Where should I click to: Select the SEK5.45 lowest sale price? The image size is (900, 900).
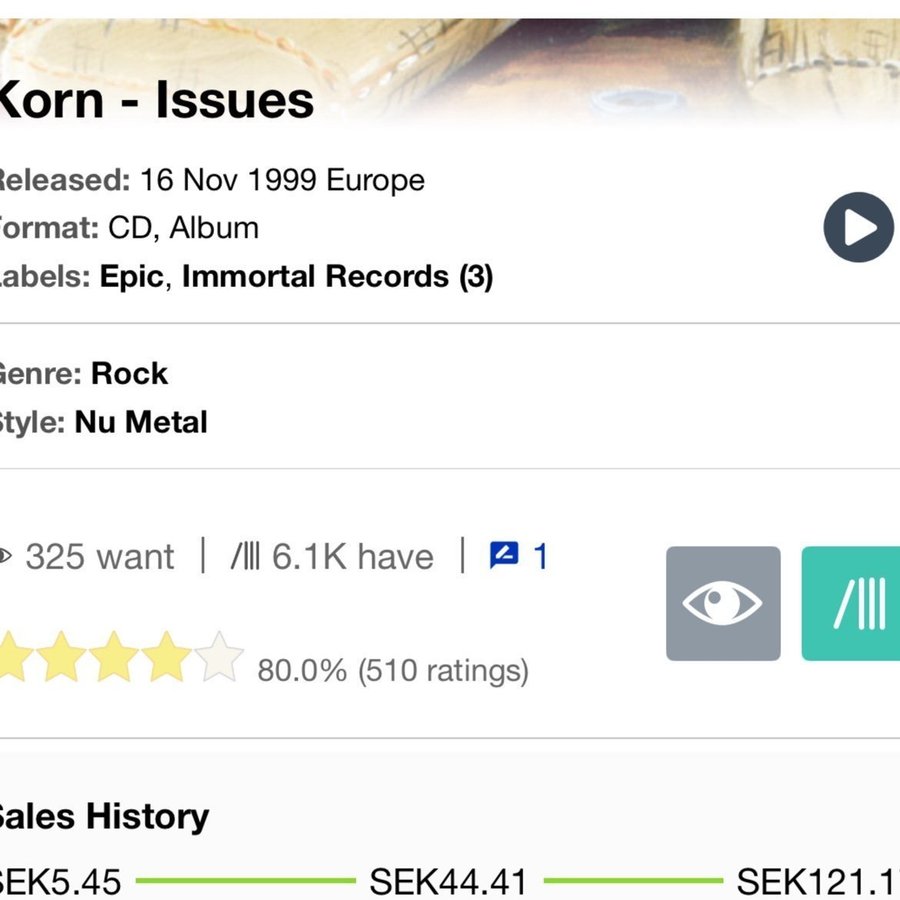click(x=58, y=882)
